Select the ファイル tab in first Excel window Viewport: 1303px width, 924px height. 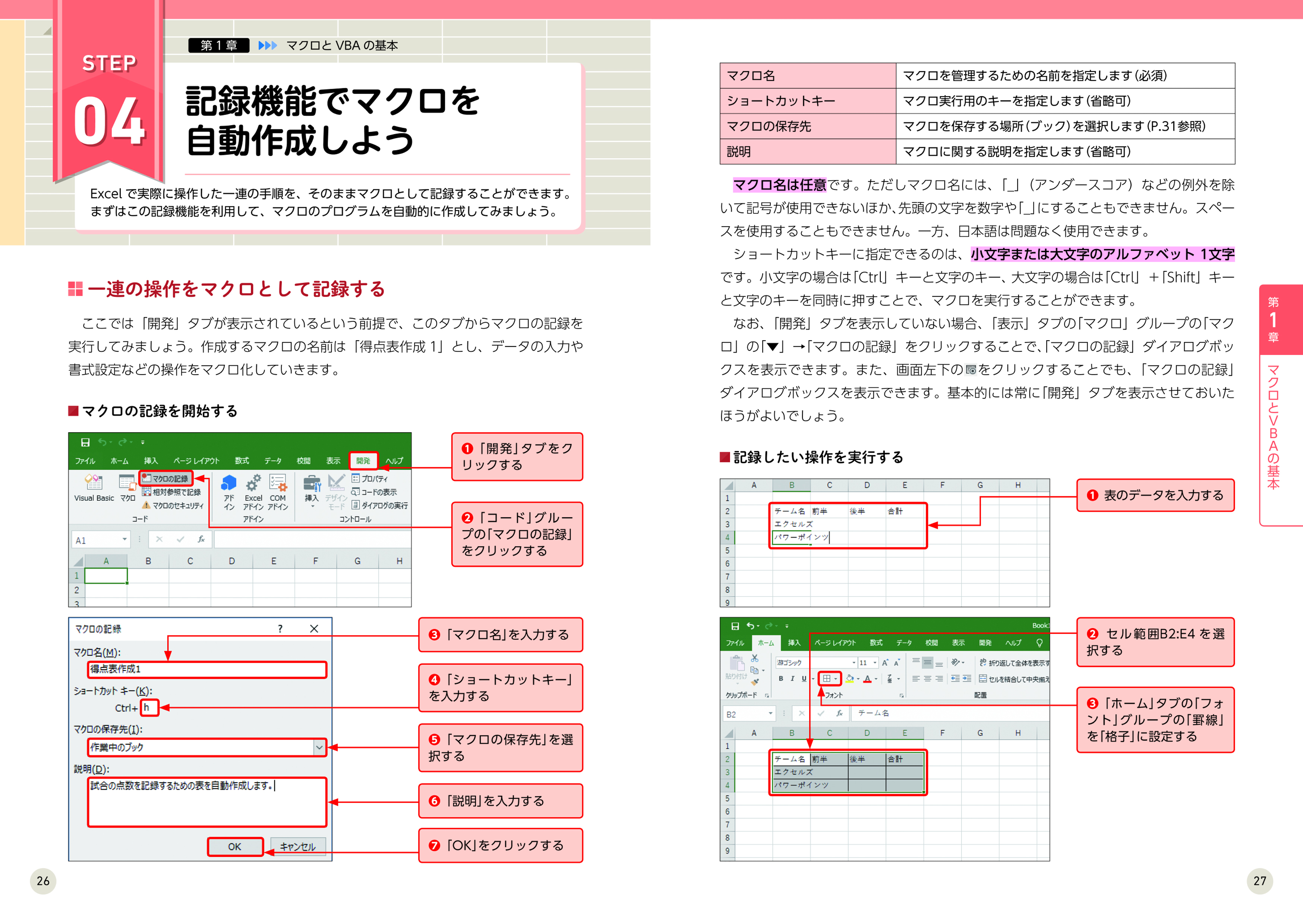pyautogui.click(x=85, y=461)
